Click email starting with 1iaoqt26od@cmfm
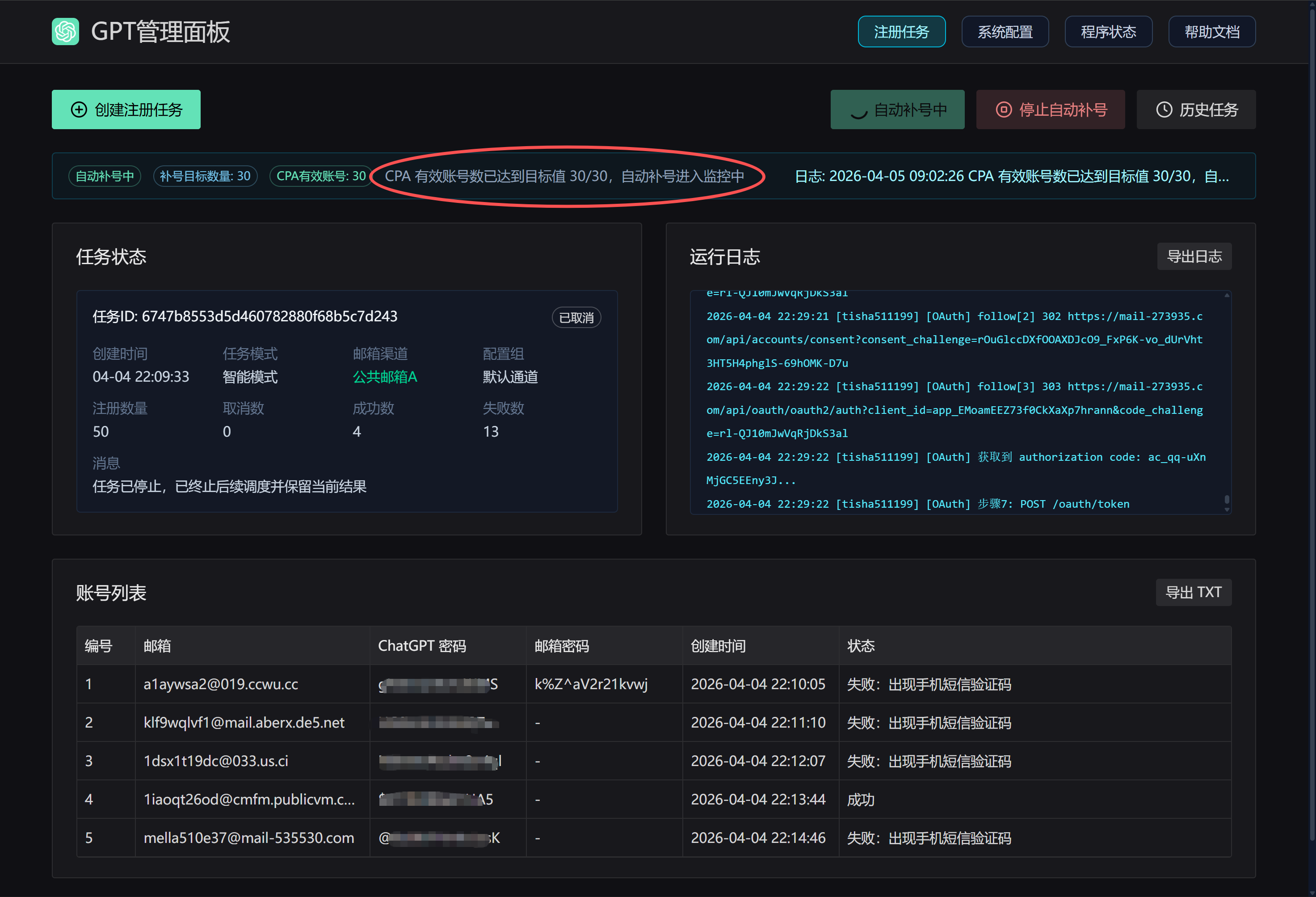 (x=249, y=800)
